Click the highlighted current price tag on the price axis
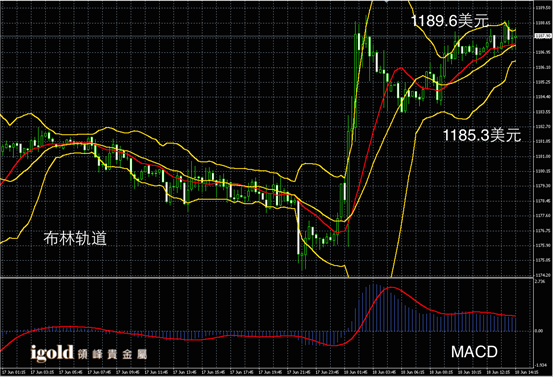553x377 pixels. click(543, 36)
